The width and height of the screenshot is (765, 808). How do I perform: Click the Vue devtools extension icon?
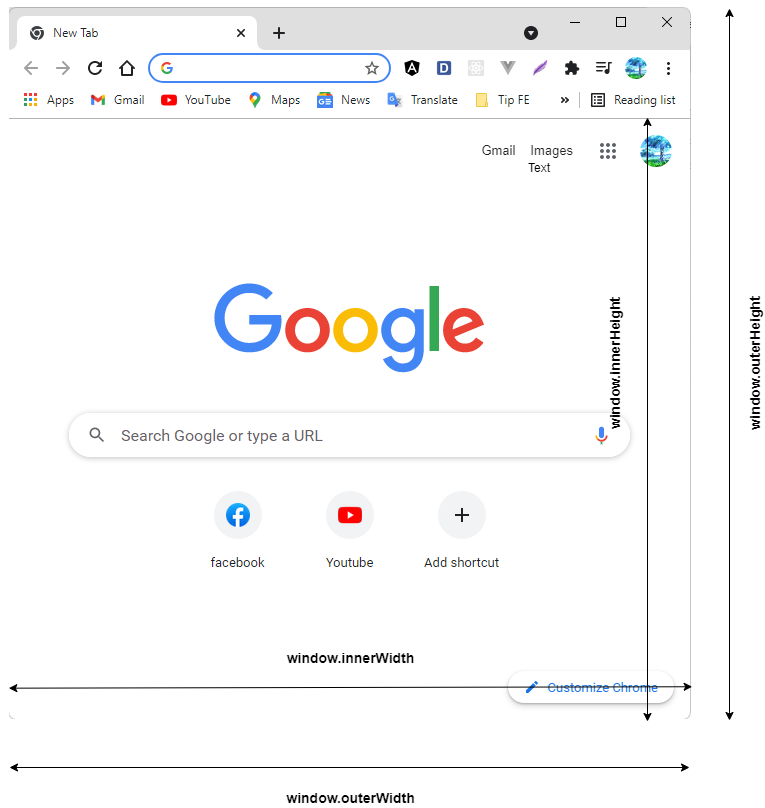point(507,68)
